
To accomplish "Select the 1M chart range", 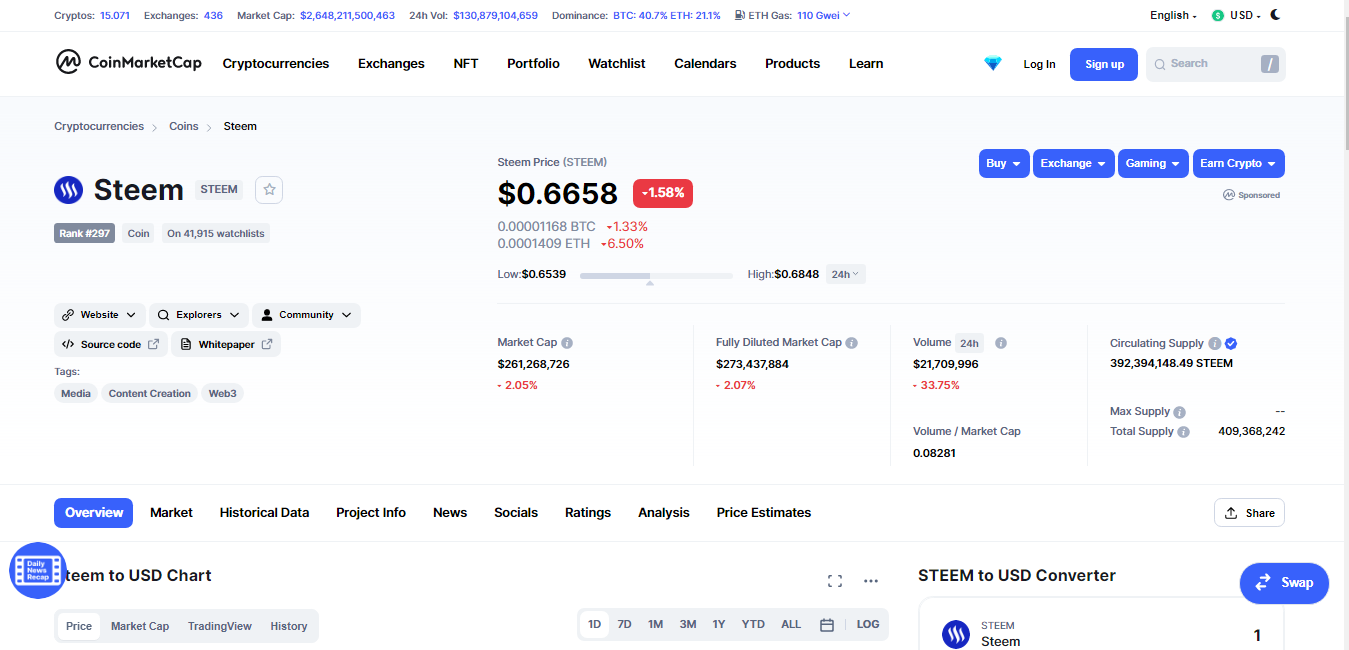I will pyautogui.click(x=655, y=624).
